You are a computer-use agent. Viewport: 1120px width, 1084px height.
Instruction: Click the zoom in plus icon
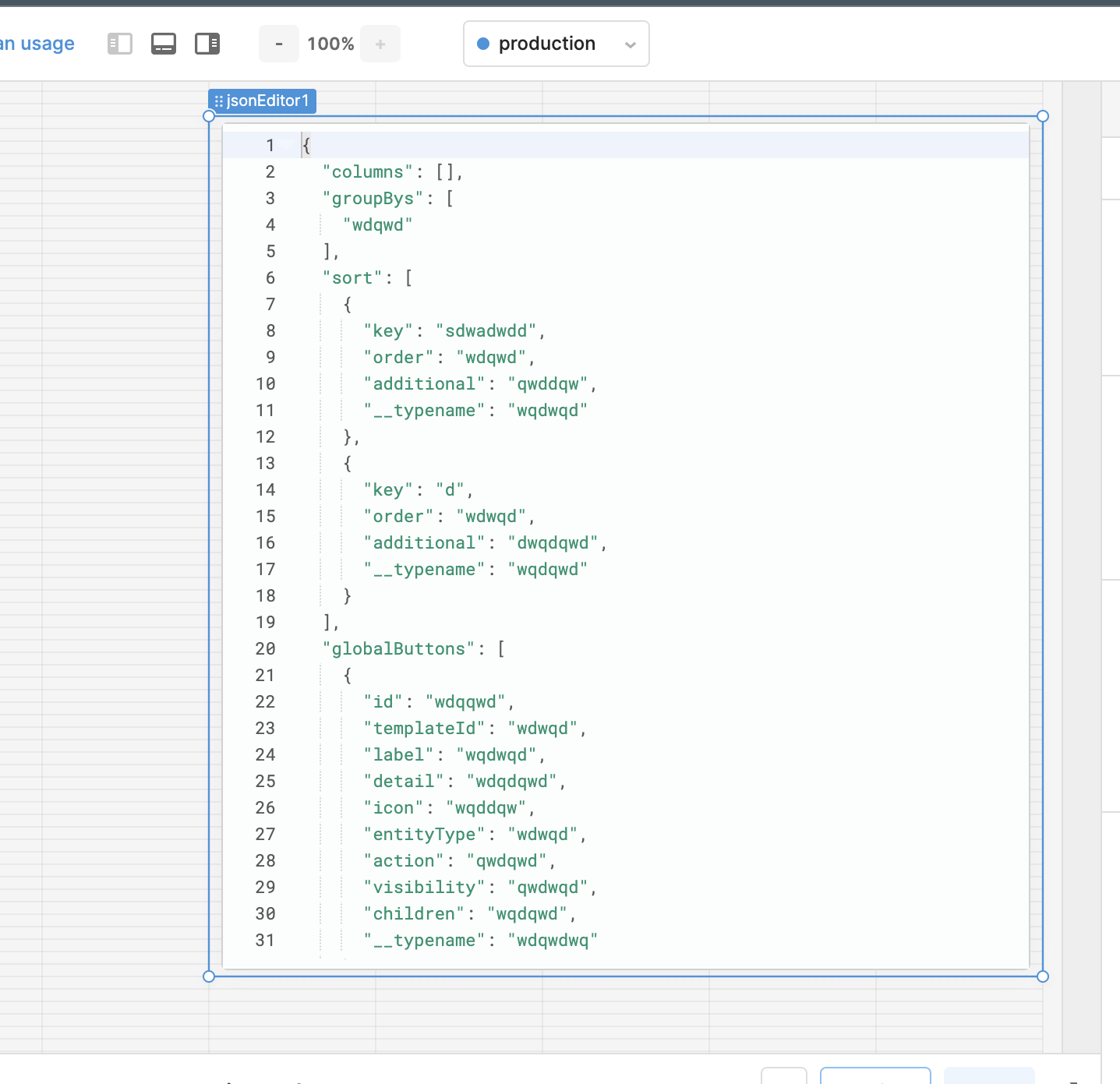[x=380, y=44]
